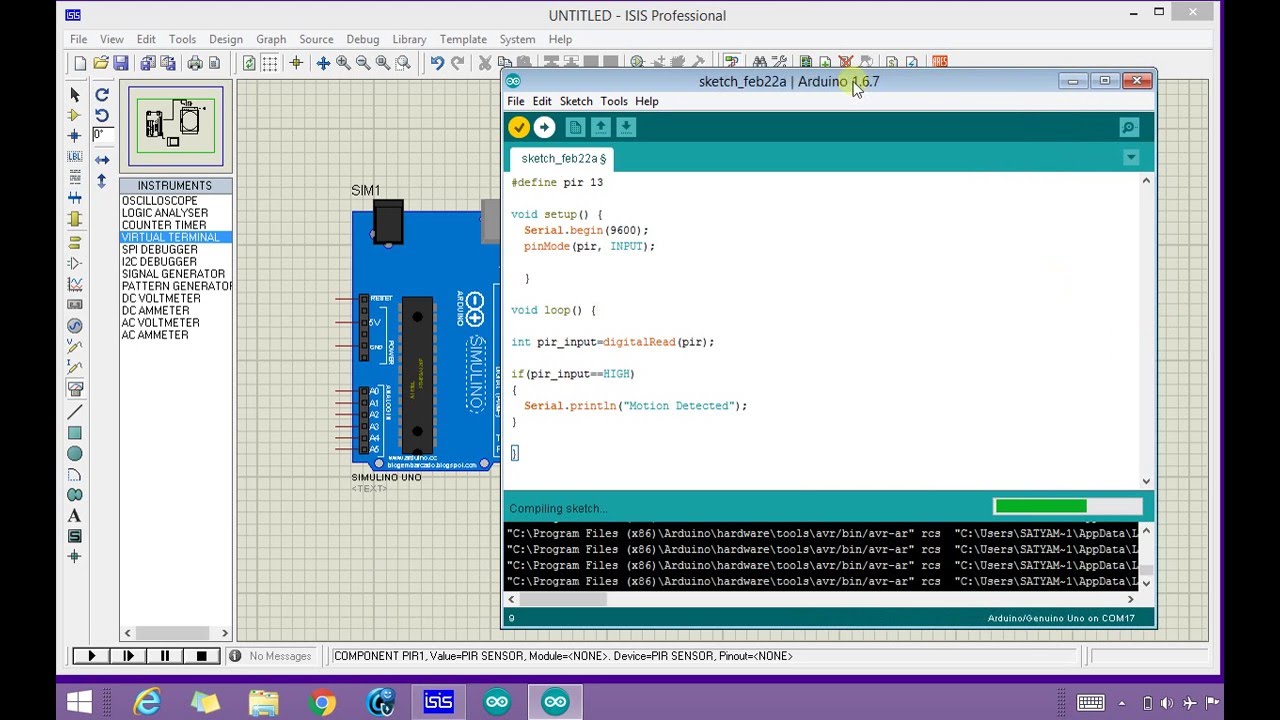This screenshot has height=720, width=1280.
Task: Click Centre at cursor pan icon in ISIS
Action: (x=323, y=63)
